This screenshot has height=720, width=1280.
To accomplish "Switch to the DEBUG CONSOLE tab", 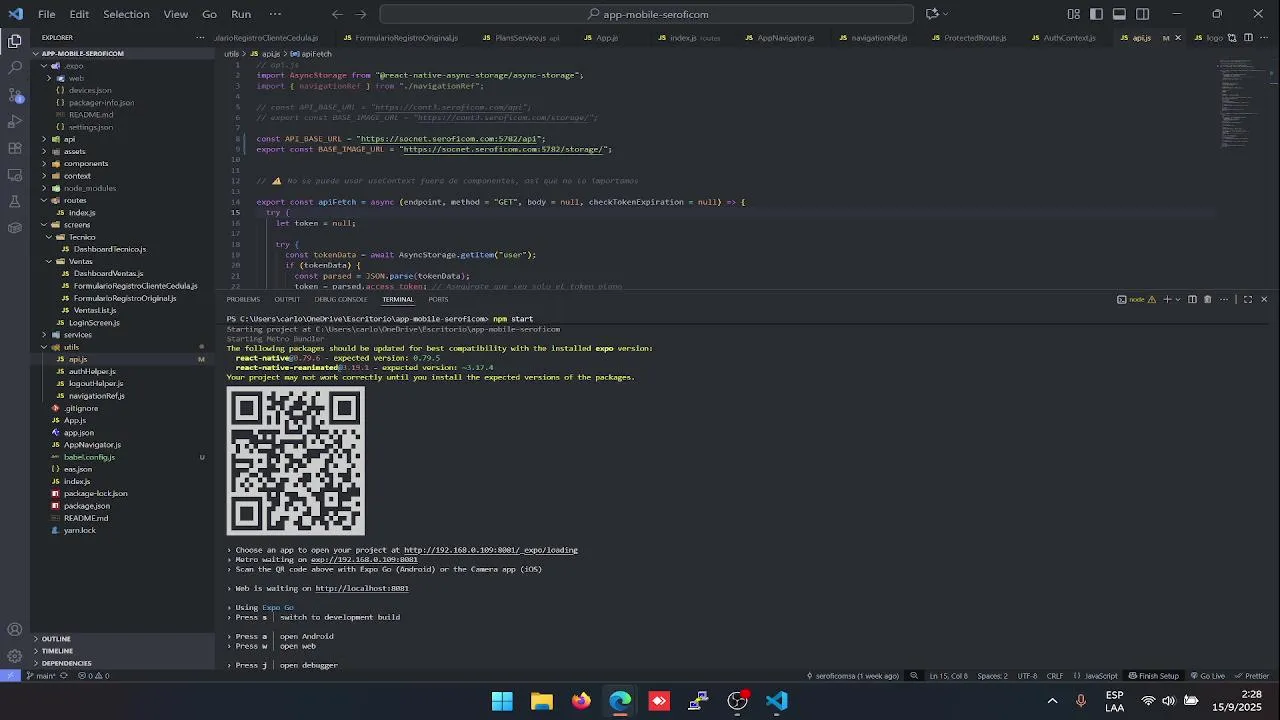I will pos(341,299).
